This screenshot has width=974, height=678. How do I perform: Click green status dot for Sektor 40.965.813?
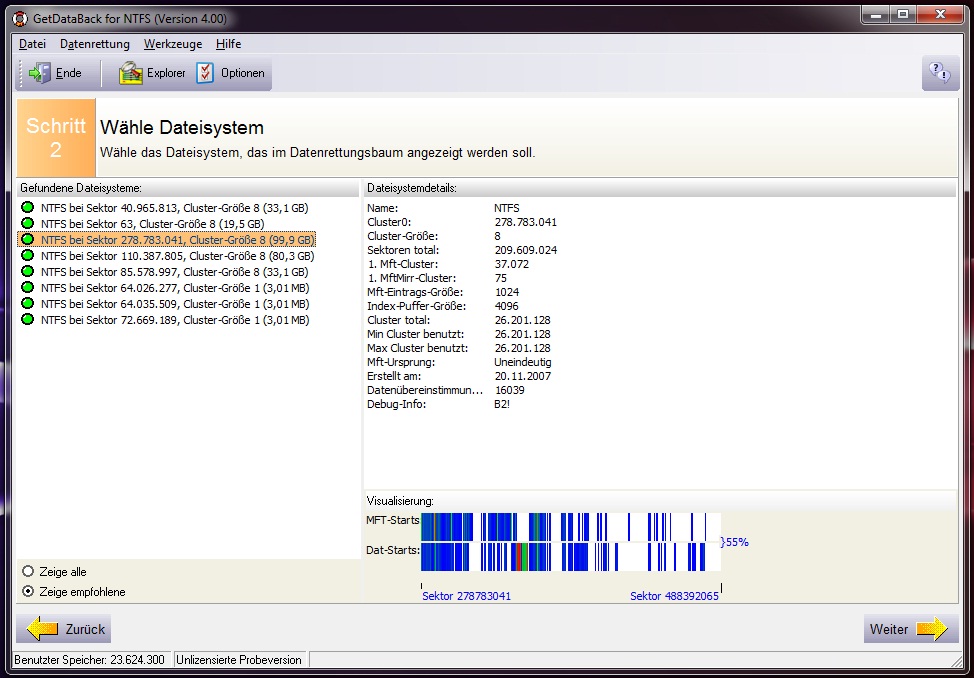[27, 207]
